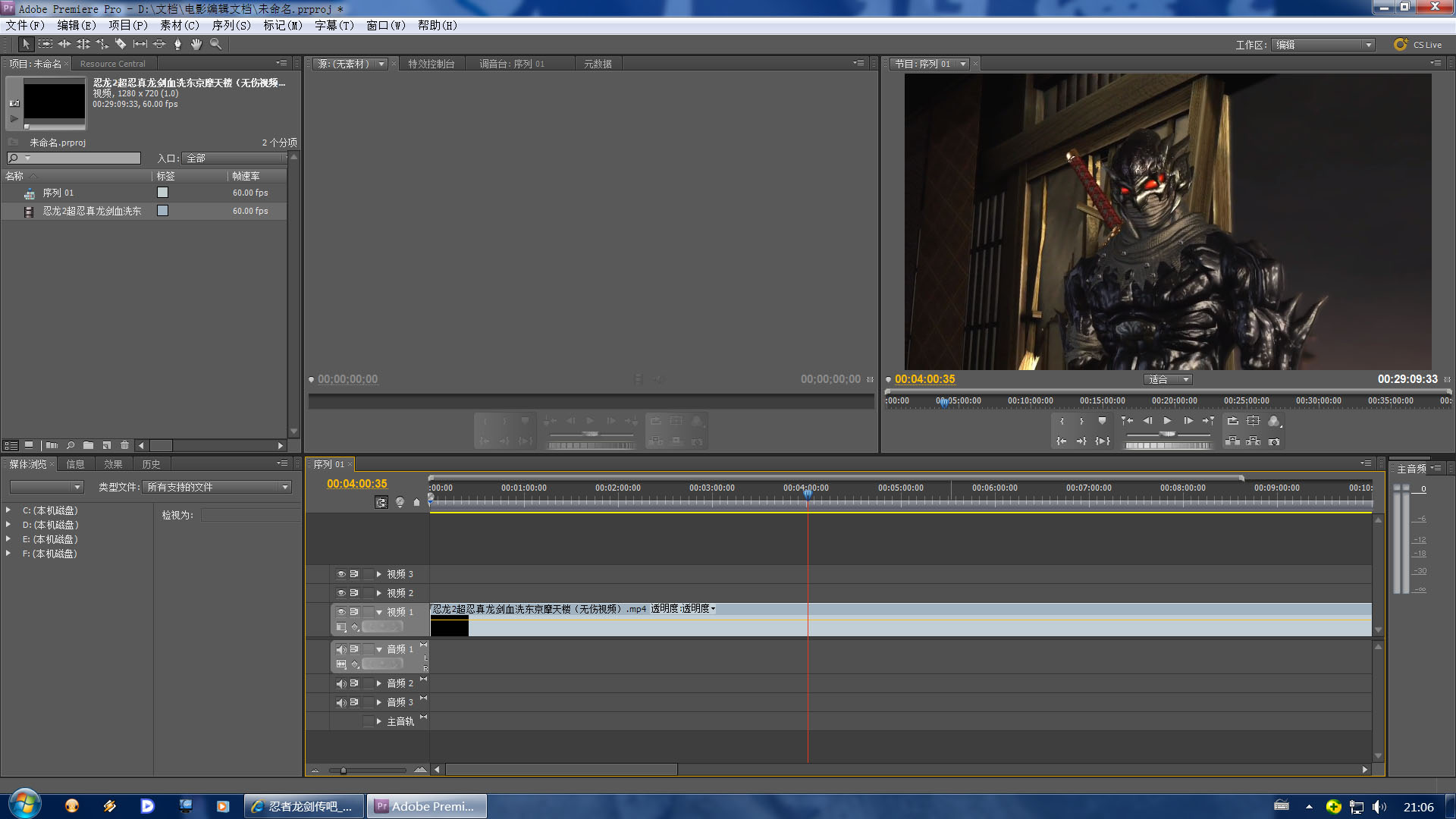
Task: Mute 音频 2 track speaker toggle
Action: coord(341,683)
